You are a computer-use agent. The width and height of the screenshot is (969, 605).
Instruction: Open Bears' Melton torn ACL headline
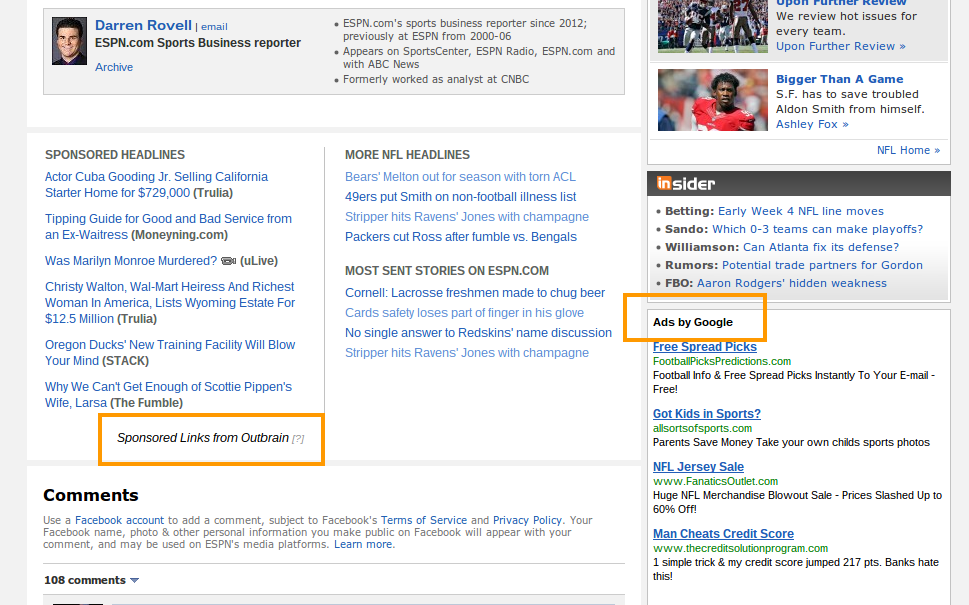pyautogui.click(x=460, y=177)
